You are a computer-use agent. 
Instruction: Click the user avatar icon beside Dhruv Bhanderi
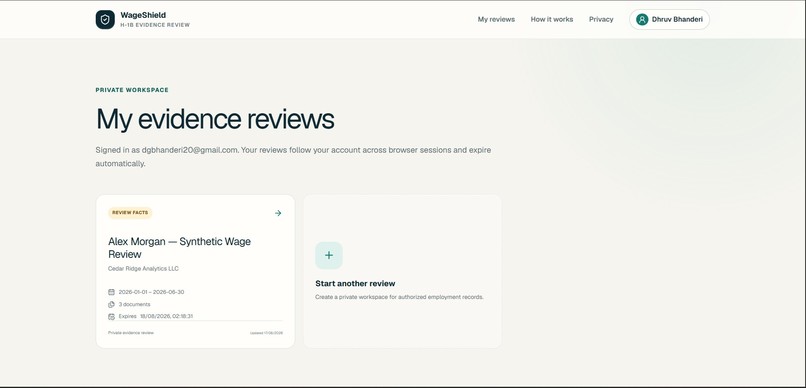point(642,20)
